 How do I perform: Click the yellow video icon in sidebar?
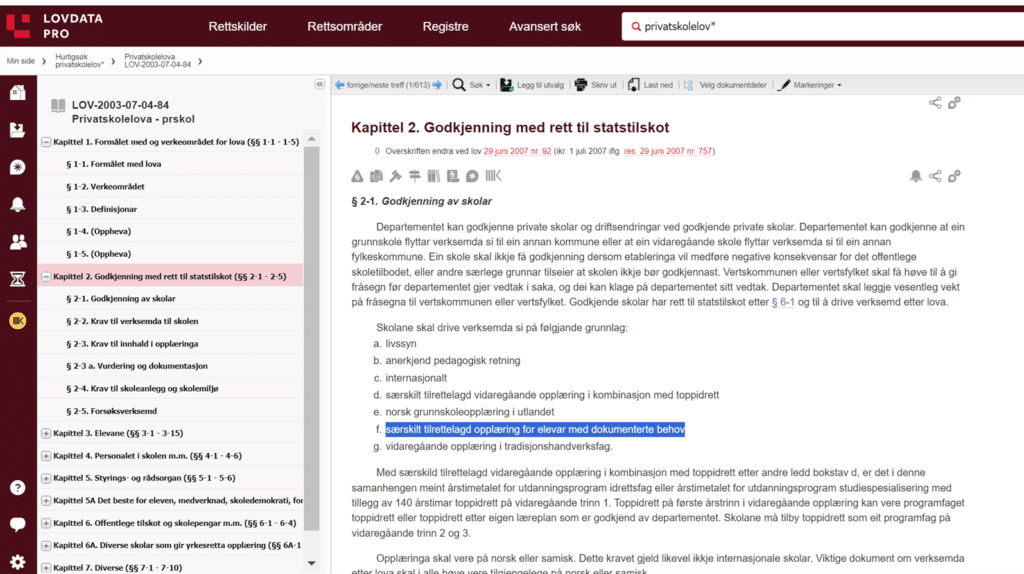[18, 321]
